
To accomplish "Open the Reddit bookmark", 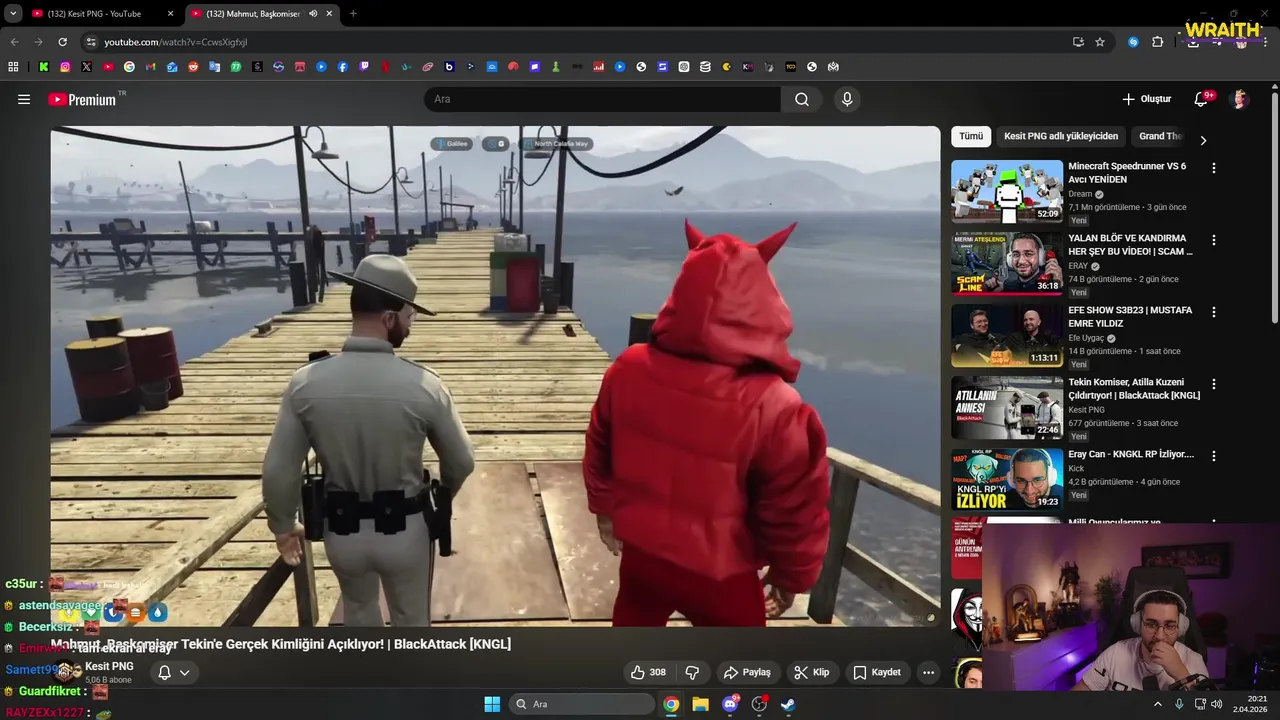I will (193, 67).
